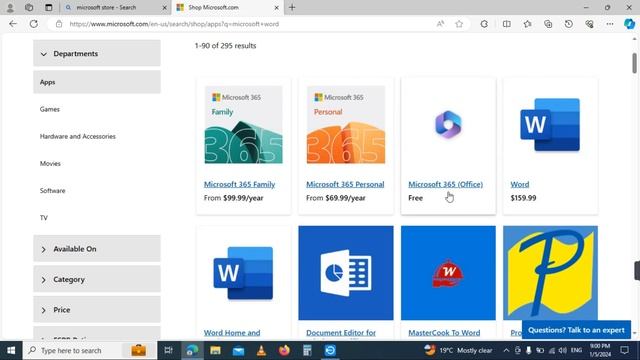Open tab actions menu icon
Image resolution: width=640 pixels, height=360 pixels.
click(x=49, y=7)
